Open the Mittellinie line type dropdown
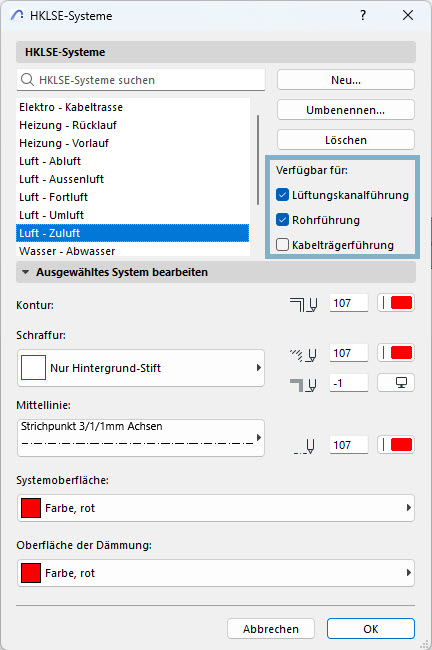 point(141,438)
